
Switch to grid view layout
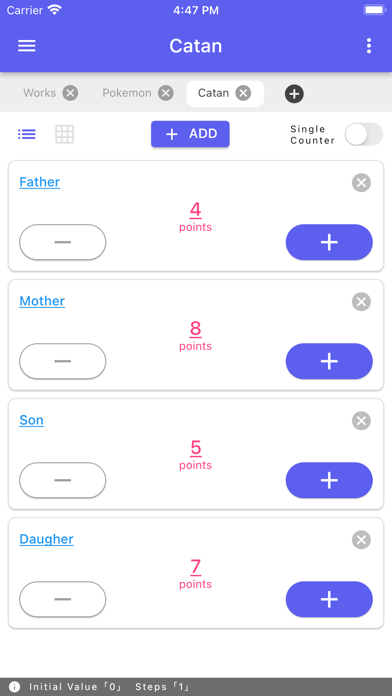click(x=64, y=134)
